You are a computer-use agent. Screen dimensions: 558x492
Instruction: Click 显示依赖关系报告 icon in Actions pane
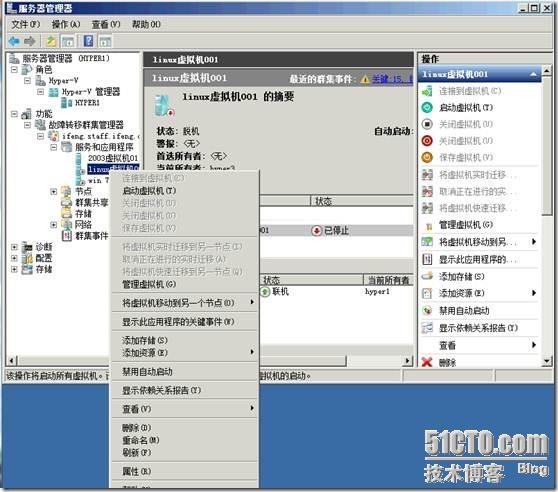pyautogui.click(x=427, y=328)
